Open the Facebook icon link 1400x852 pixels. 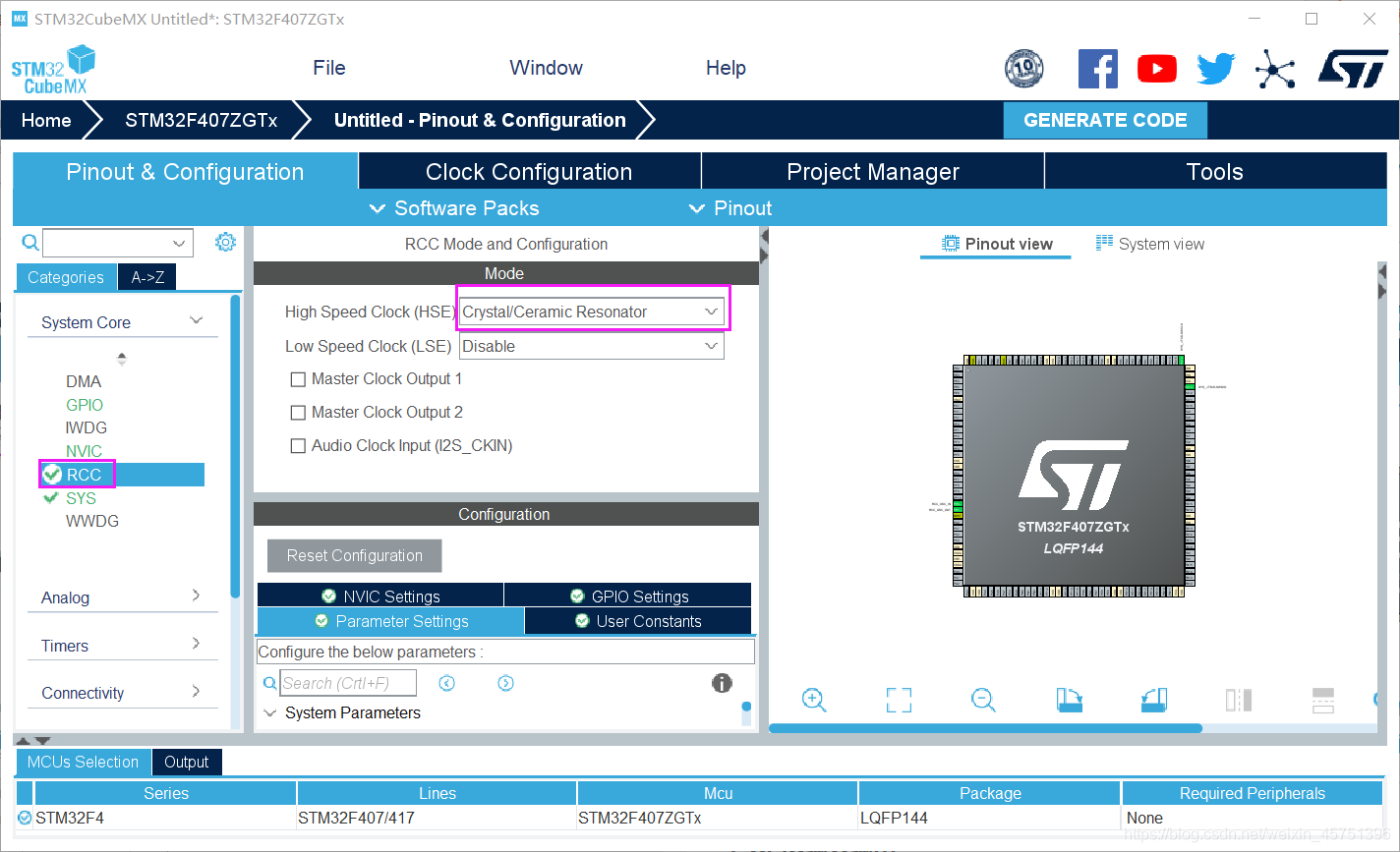pyautogui.click(x=1098, y=69)
